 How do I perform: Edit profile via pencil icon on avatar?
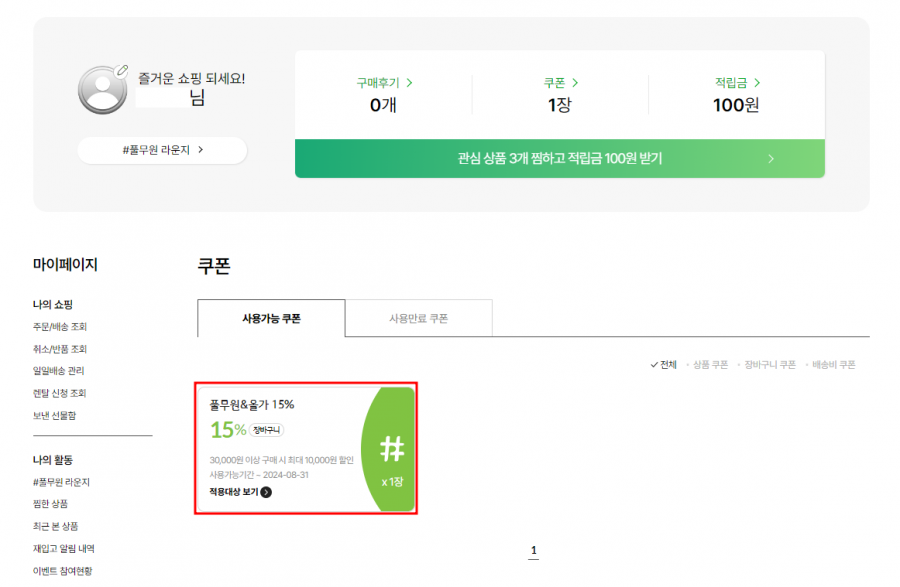tap(121, 71)
